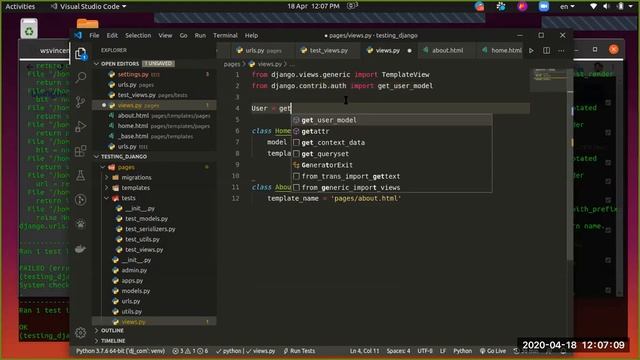
Task: Click the Run Python file play icon
Action: point(531,51)
